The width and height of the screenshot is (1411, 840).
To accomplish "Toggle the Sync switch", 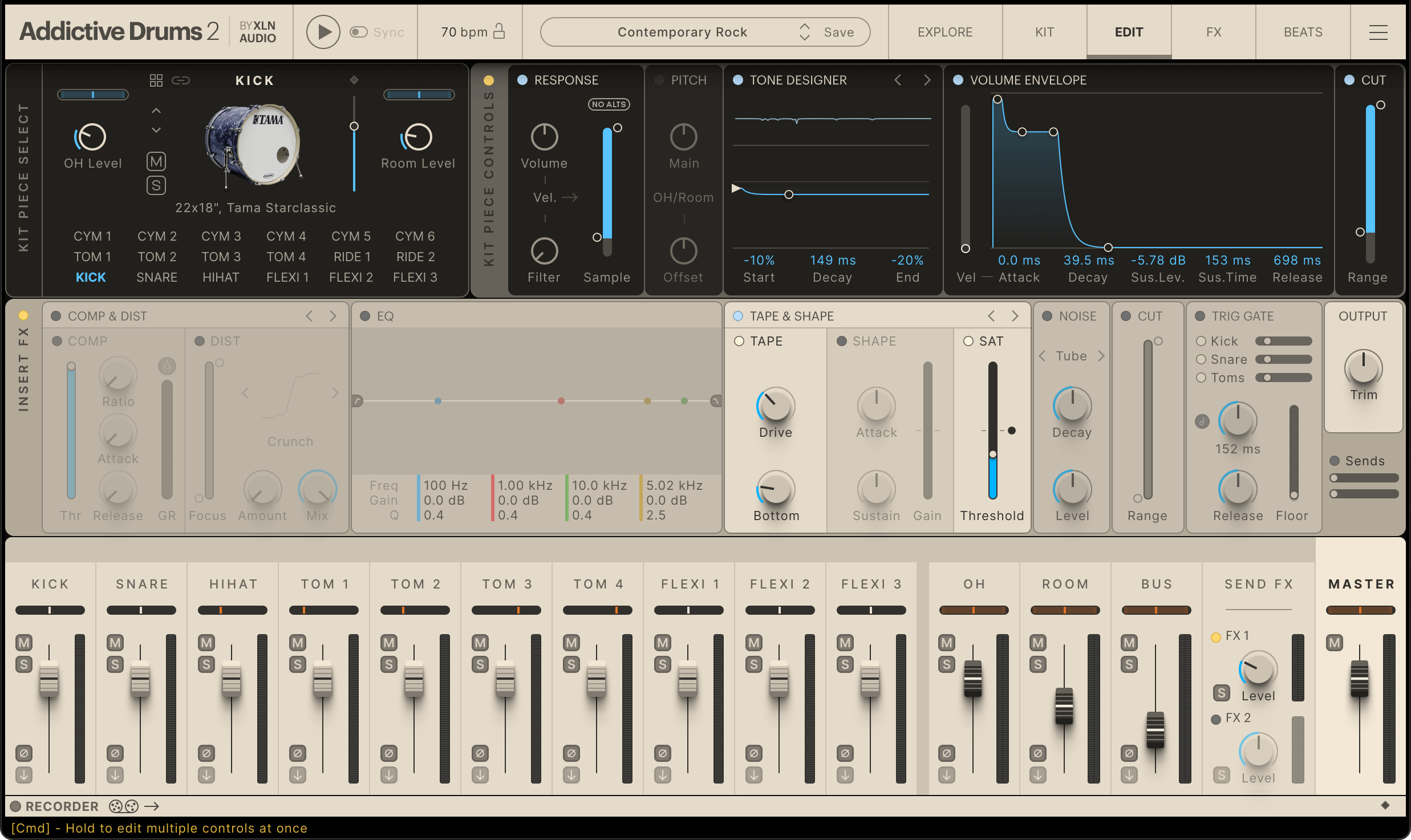I will (358, 32).
